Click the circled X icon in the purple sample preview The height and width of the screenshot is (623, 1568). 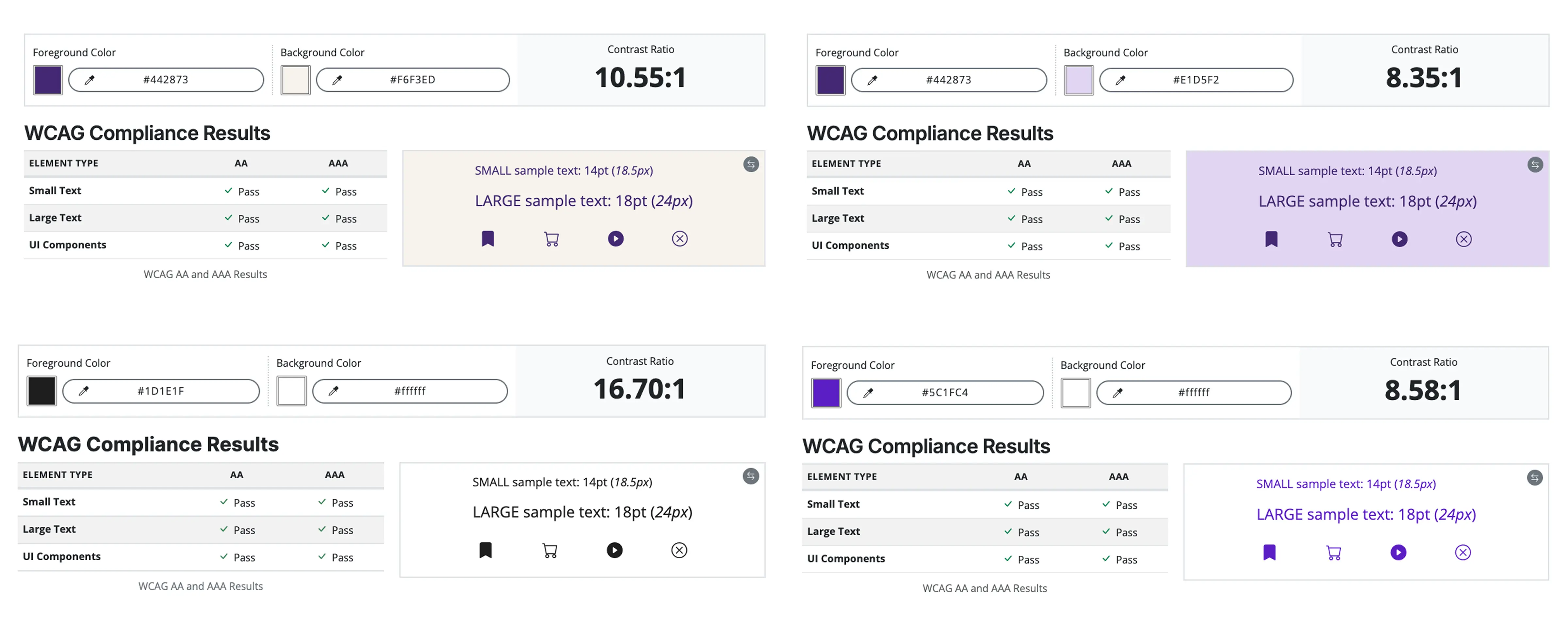click(1464, 552)
